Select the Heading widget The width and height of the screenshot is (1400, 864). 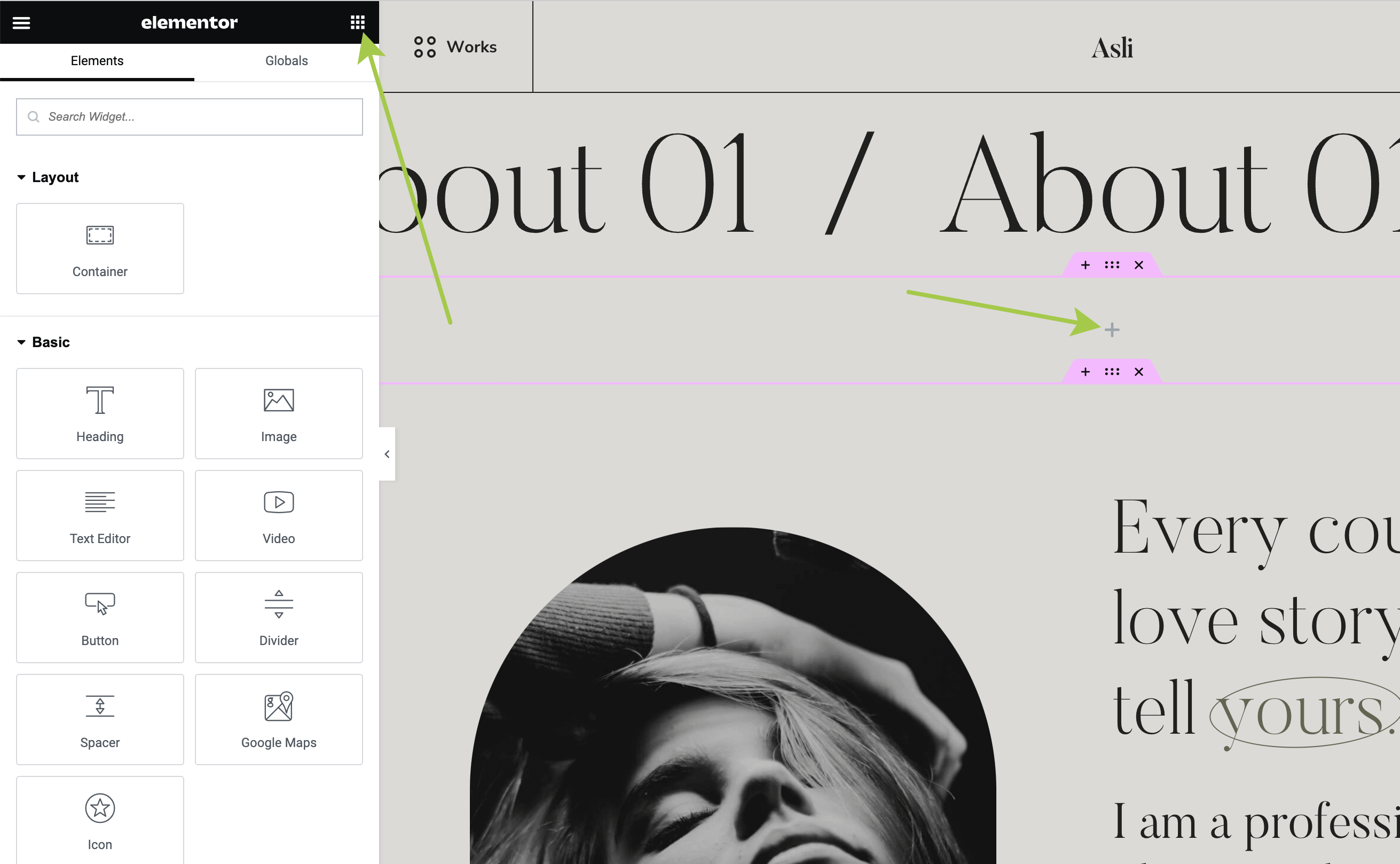(x=100, y=413)
